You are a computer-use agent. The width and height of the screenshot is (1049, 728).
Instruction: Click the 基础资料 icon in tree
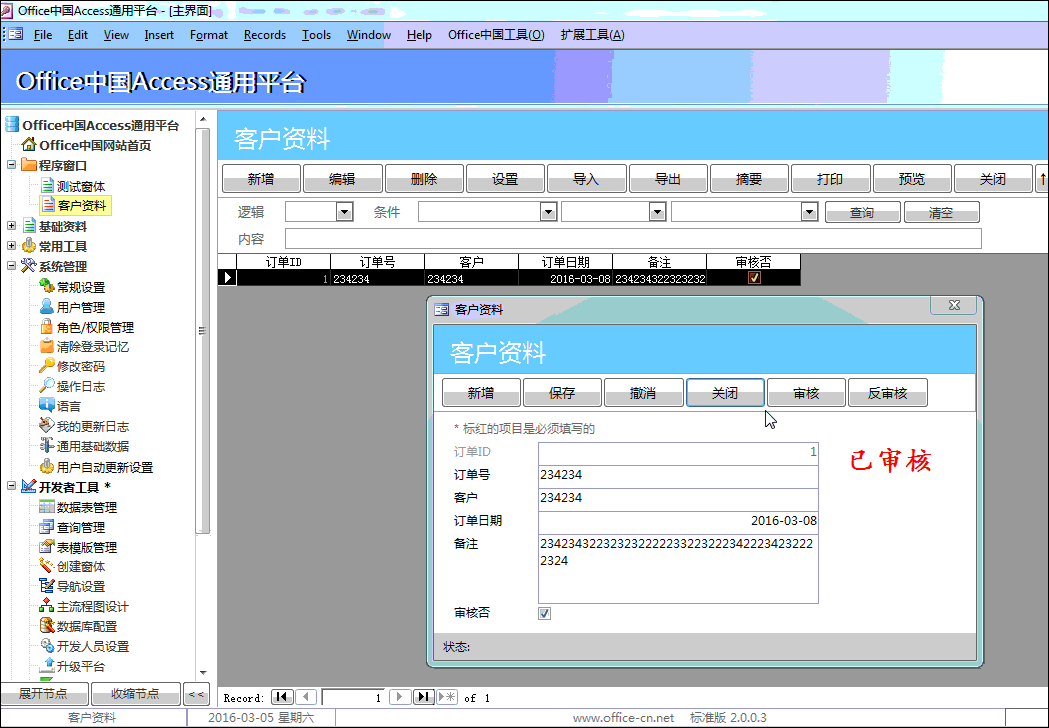[29, 226]
